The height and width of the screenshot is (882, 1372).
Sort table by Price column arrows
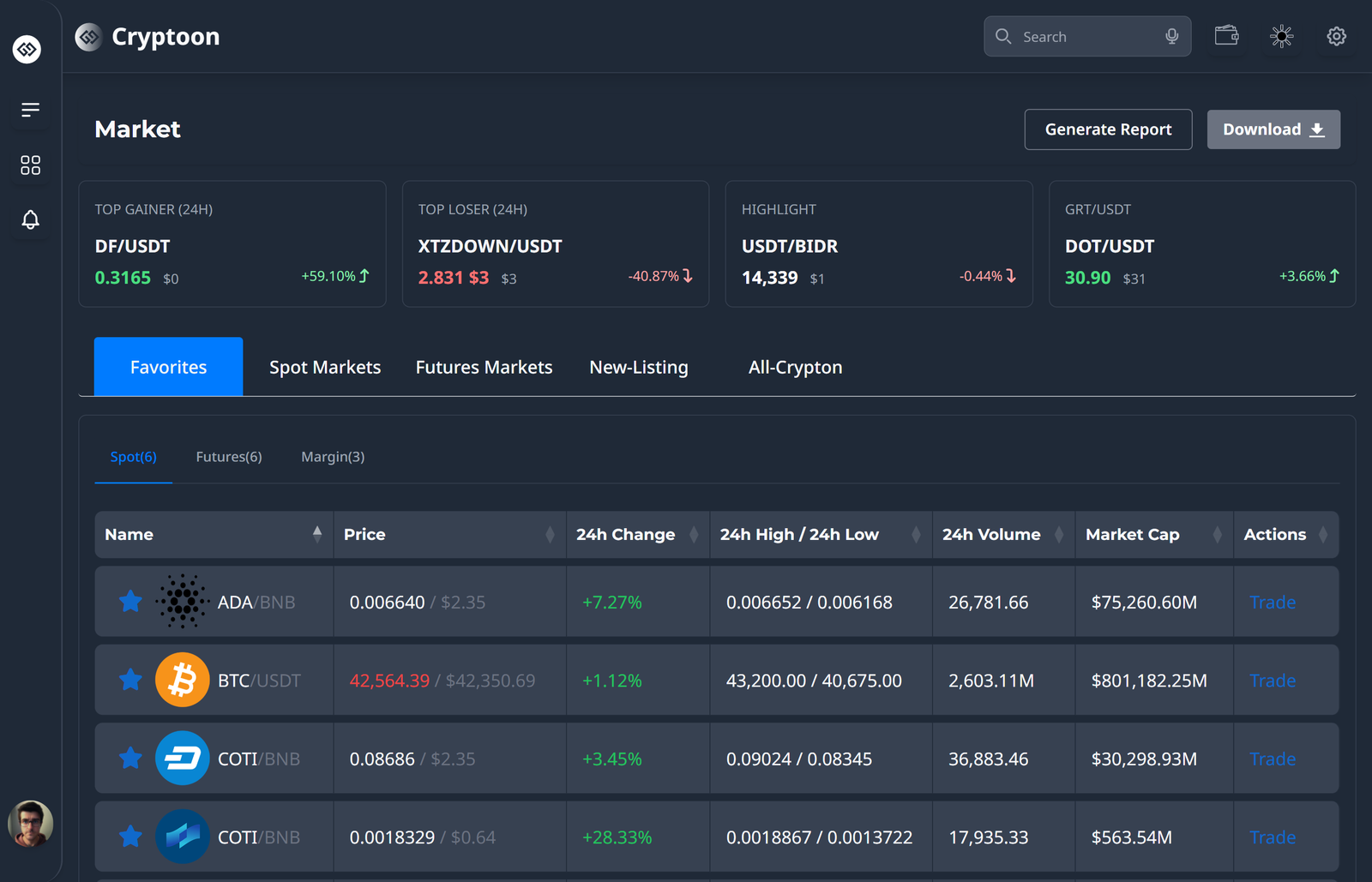tap(551, 534)
